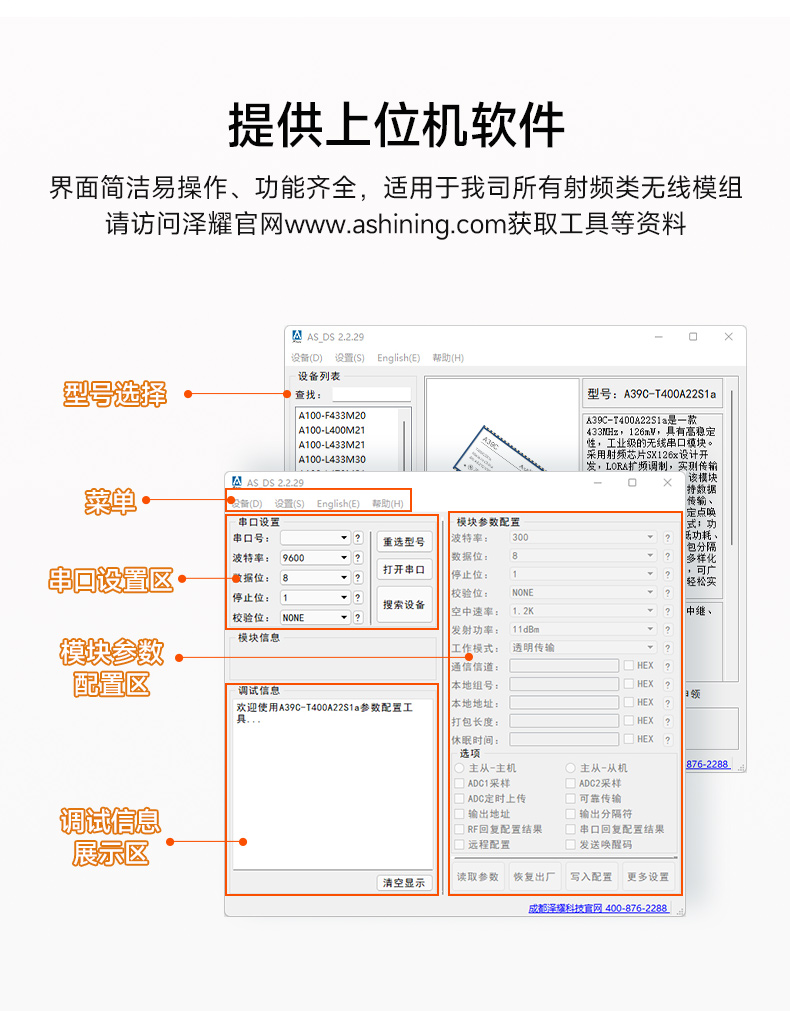Click the help icon beside serial 波特率 9600

(358, 558)
